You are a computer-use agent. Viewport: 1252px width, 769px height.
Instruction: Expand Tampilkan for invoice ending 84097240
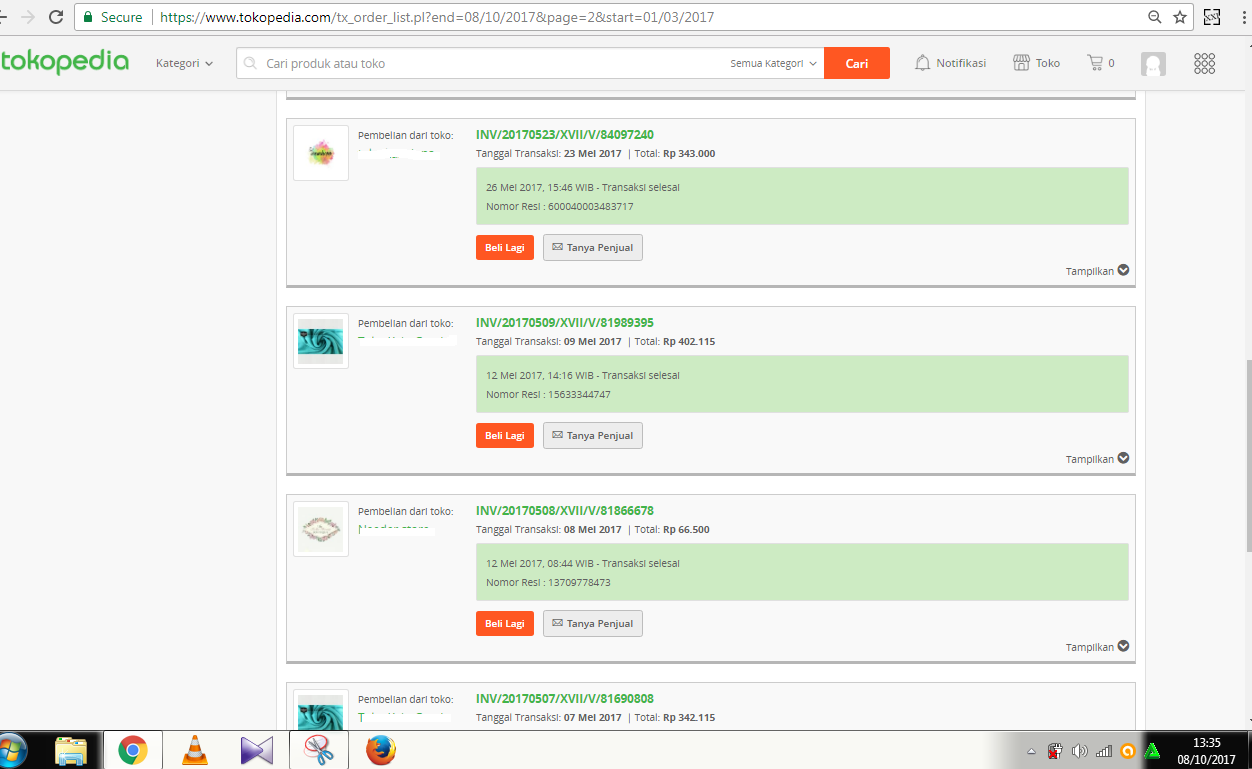[x=1097, y=271]
